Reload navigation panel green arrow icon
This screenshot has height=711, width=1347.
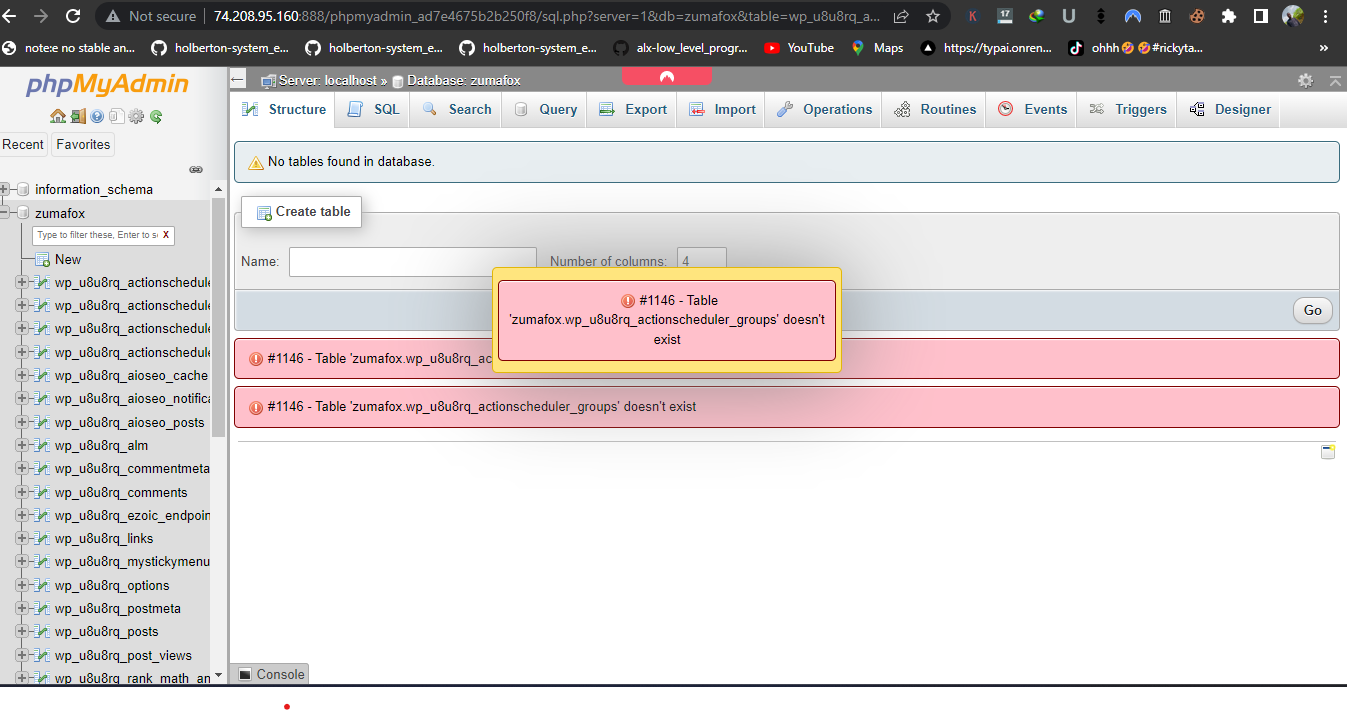click(x=156, y=117)
